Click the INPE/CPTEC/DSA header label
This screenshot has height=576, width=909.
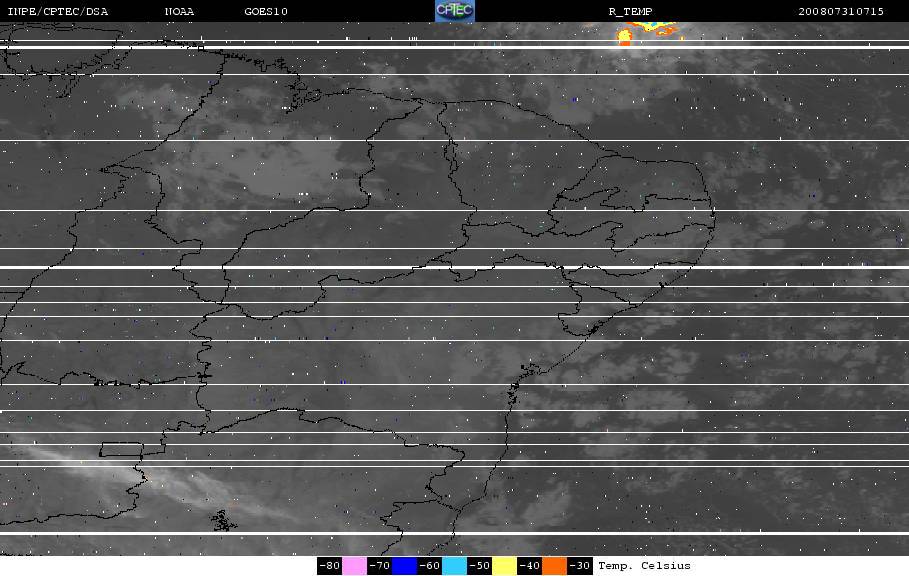tap(57, 12)
